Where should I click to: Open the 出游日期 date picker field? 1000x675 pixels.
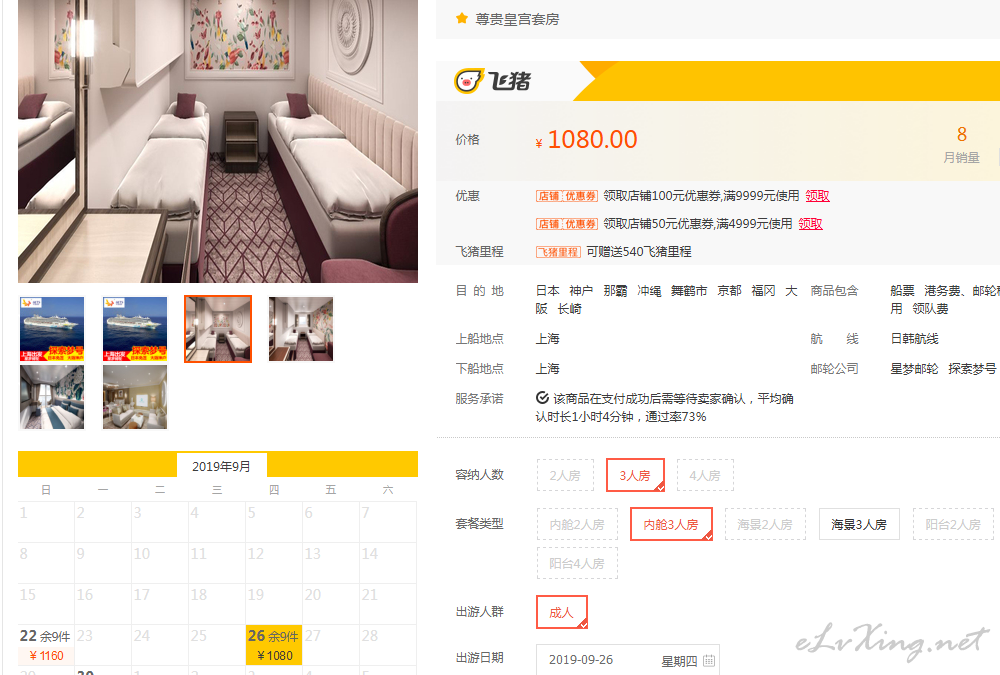coord(628,660)
